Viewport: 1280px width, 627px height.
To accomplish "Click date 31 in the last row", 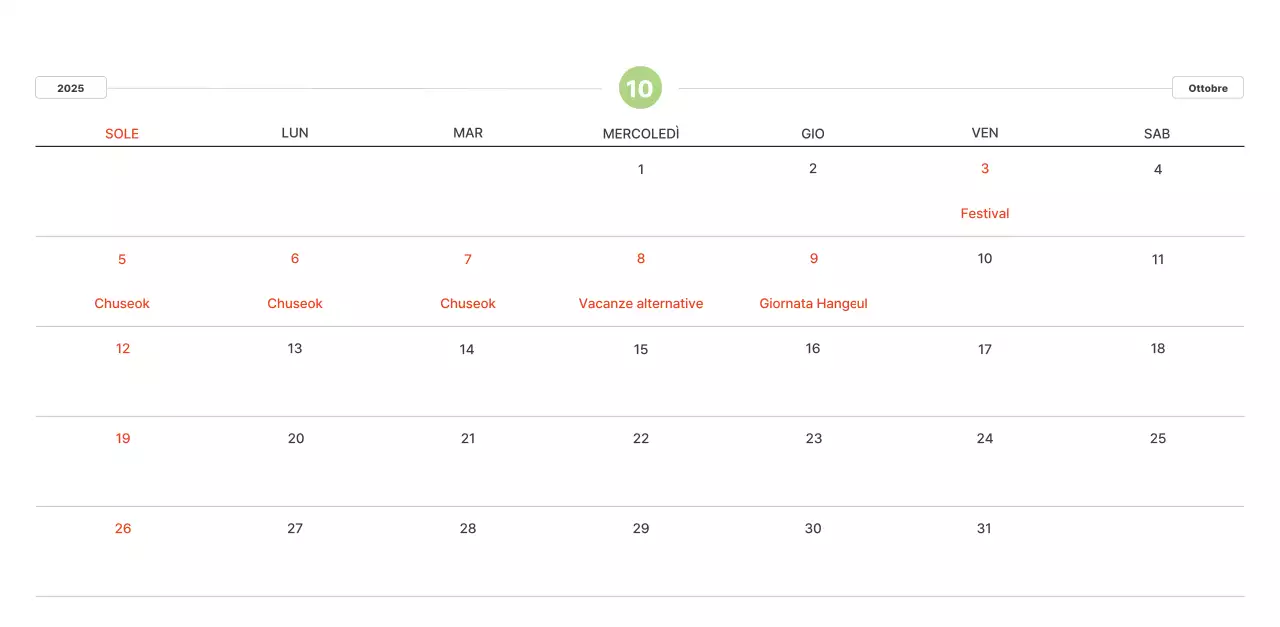I will [984, 528].
